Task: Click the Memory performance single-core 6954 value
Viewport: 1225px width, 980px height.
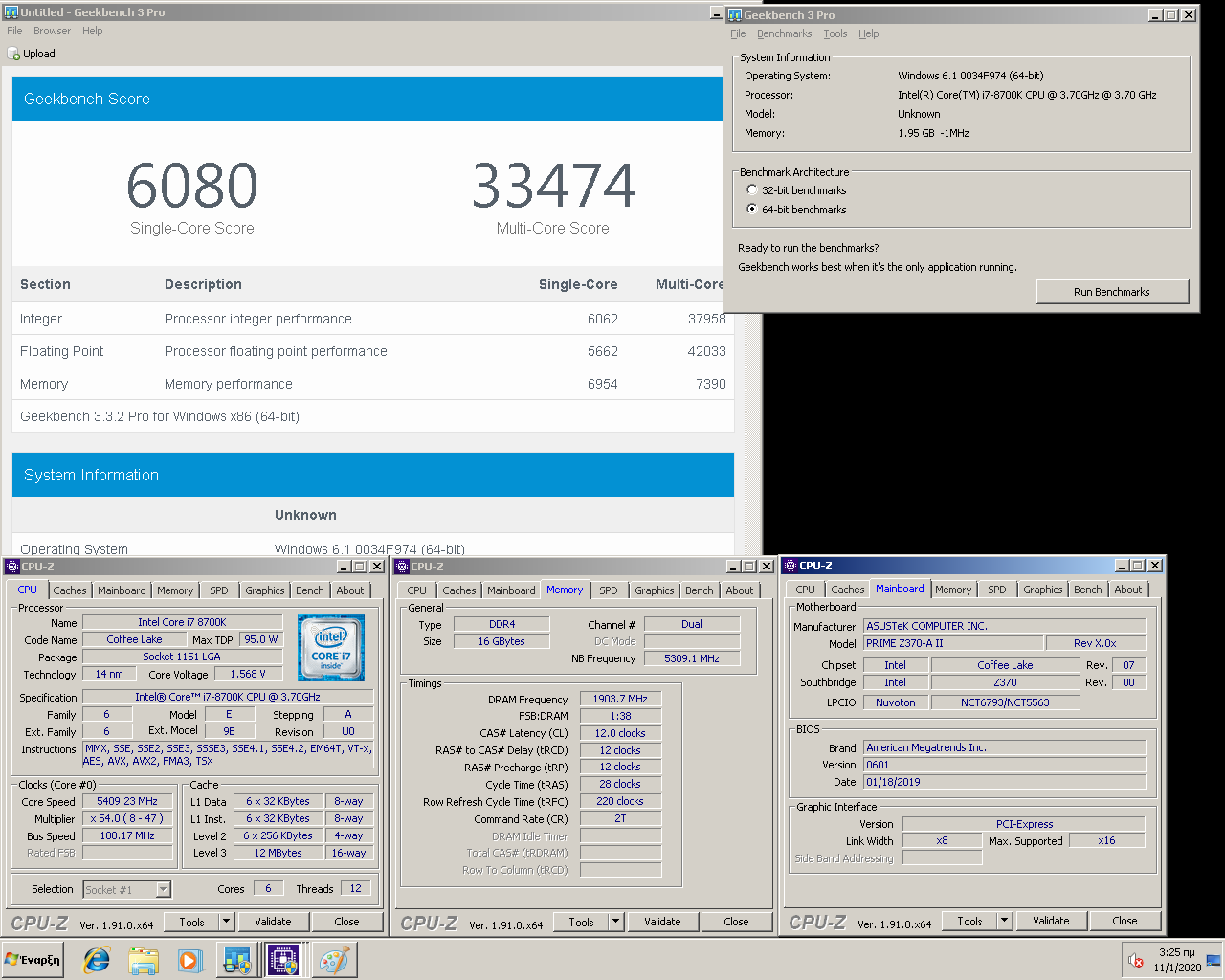Action: pyautogui.click(x=602, y=384)
